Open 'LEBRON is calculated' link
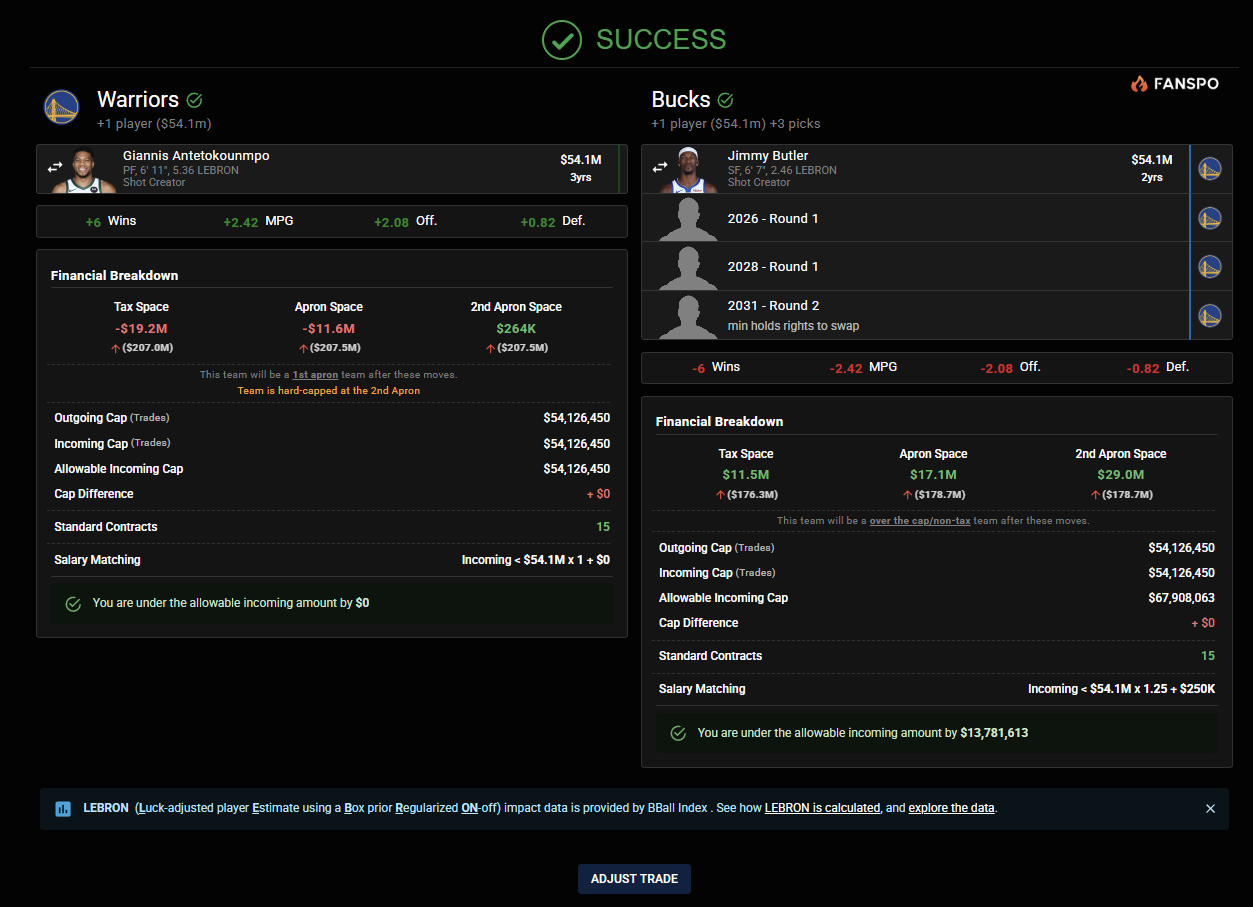This screenshot has height=907, width=1253. 822,808
